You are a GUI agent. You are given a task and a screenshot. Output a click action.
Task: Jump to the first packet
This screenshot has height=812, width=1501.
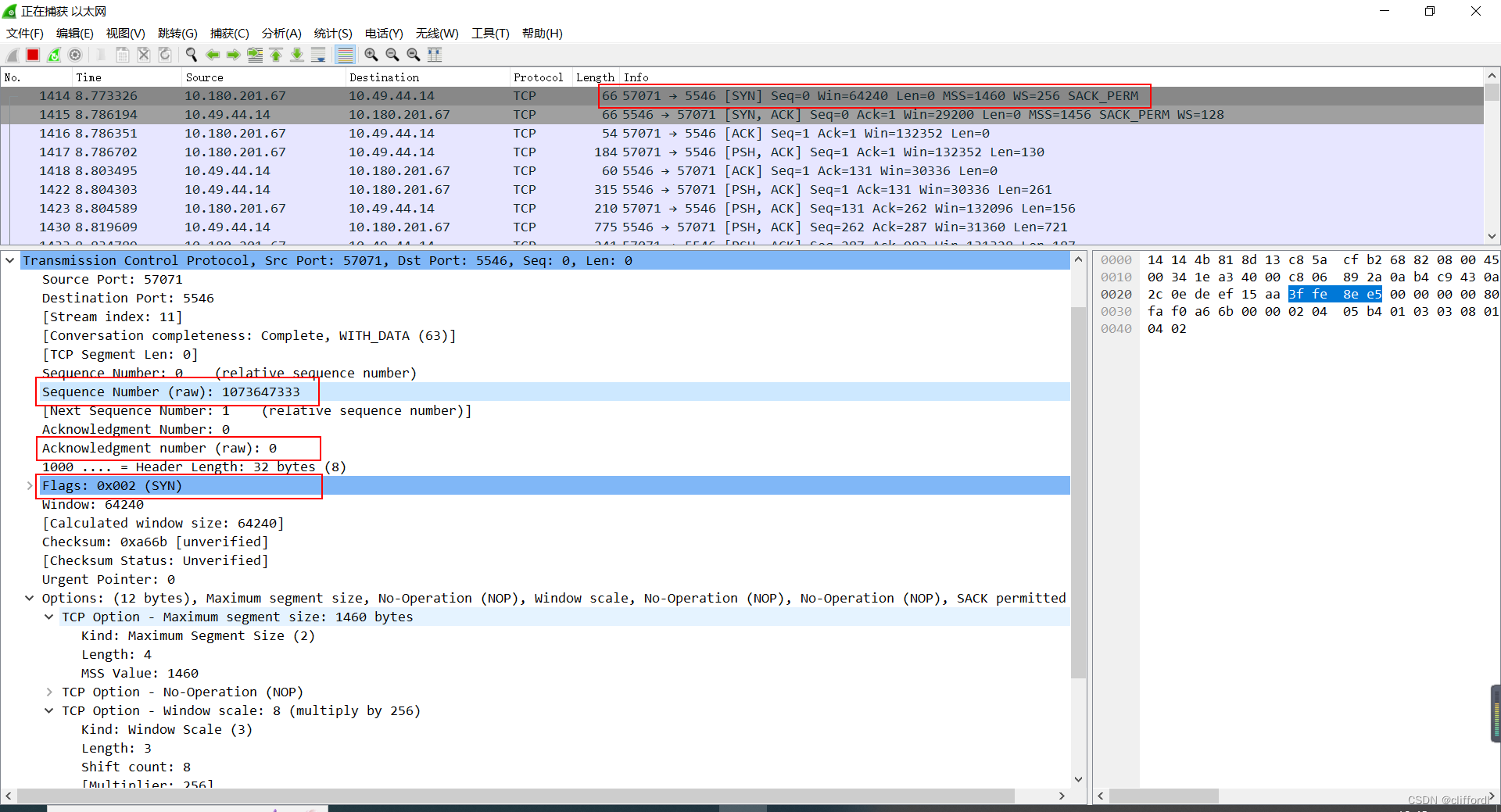tap(276, 55)
